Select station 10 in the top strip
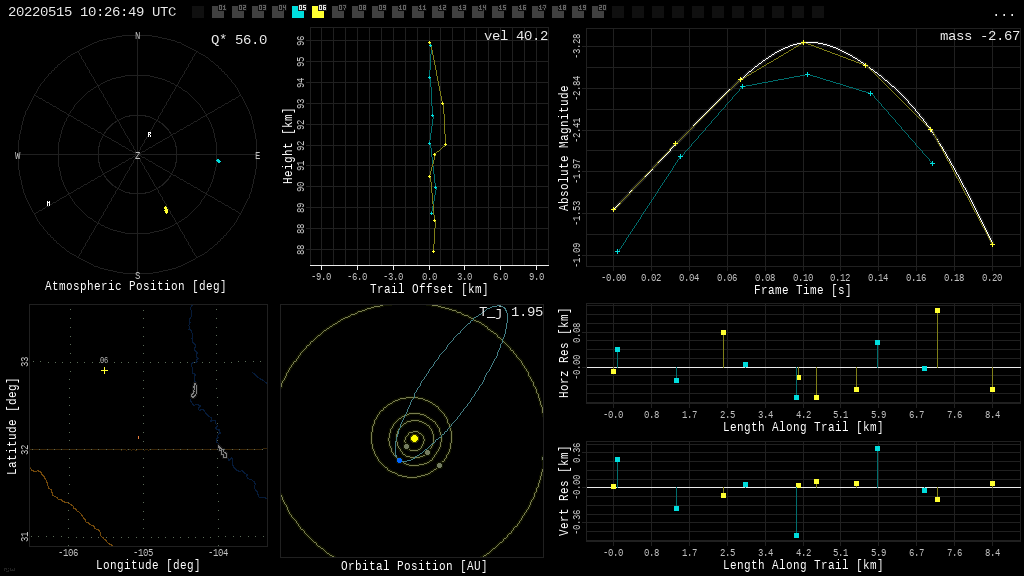This screenshot has height=576, width=1024. coord(398,12)
